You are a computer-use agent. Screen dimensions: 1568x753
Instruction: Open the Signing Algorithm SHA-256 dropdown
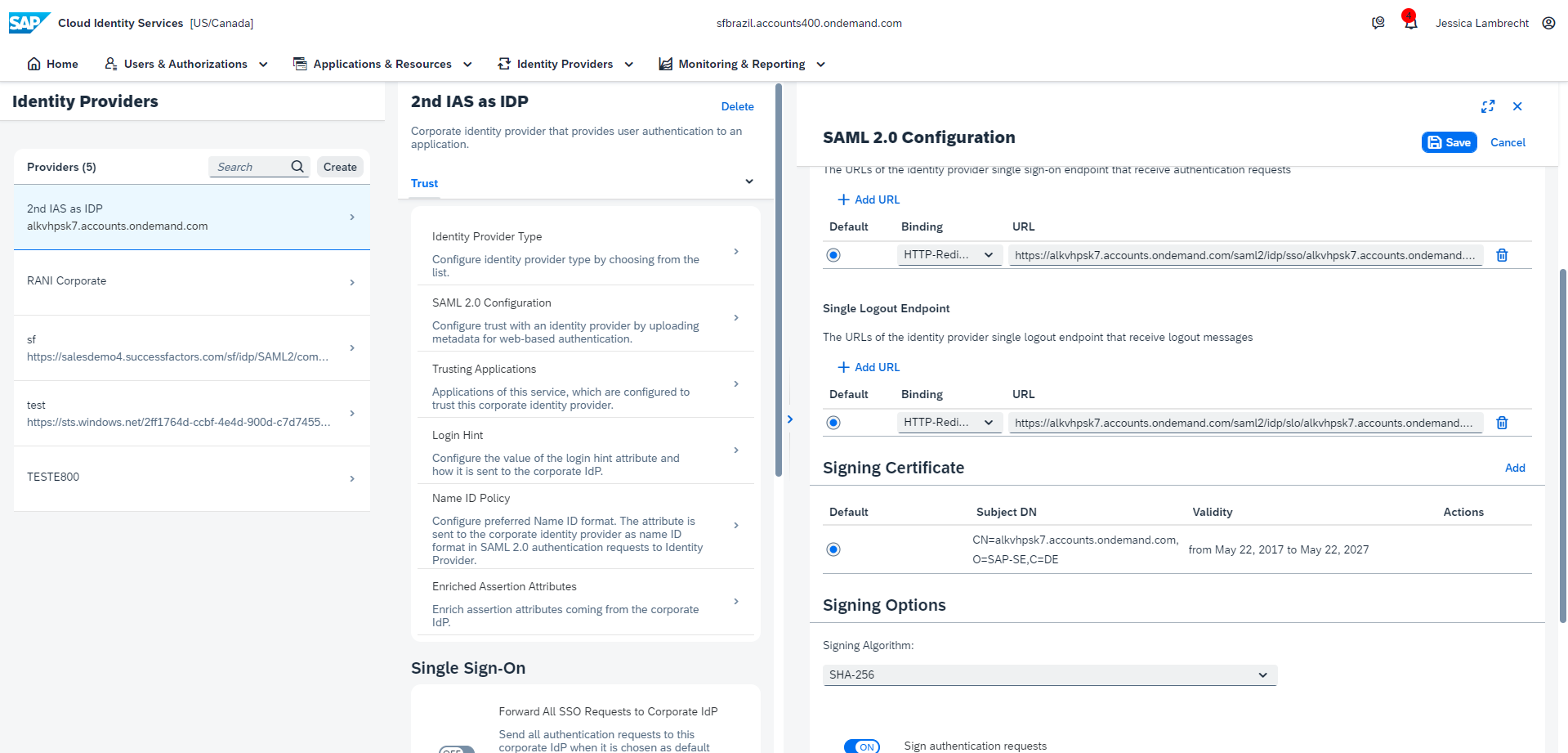[1050, 675]
